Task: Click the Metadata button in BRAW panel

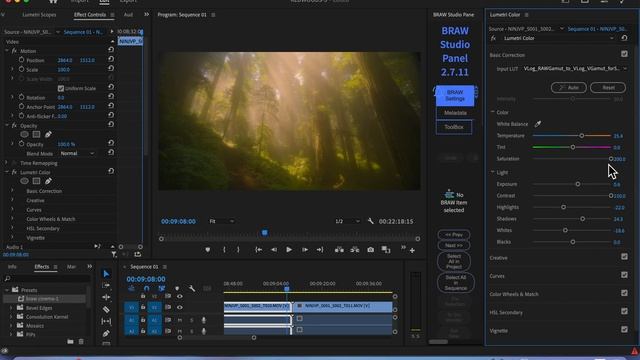Action: (x=455, y=113)
